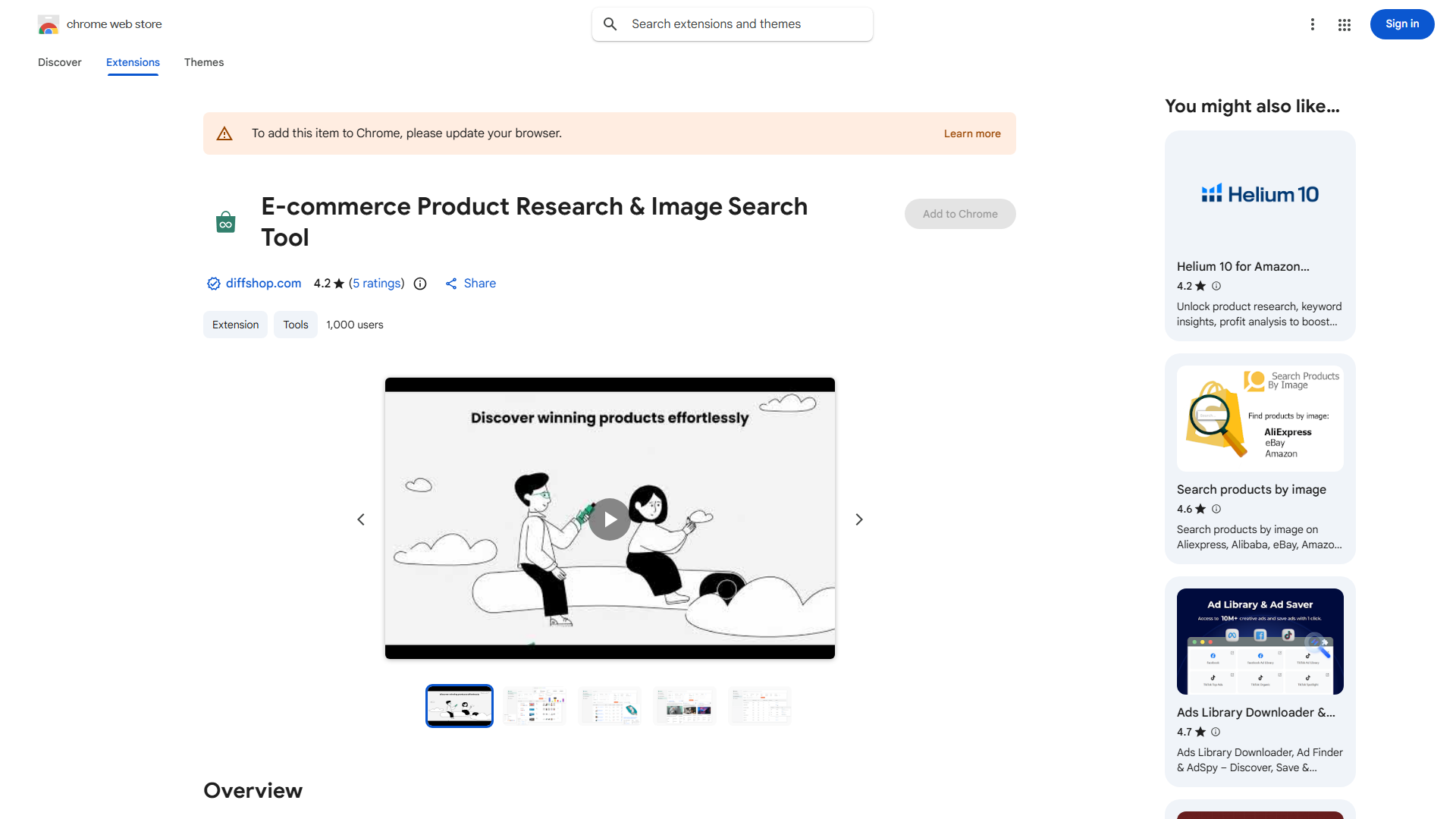
Task: Advance the media carousel with the right chevron
Action: (x=858, y=519)
